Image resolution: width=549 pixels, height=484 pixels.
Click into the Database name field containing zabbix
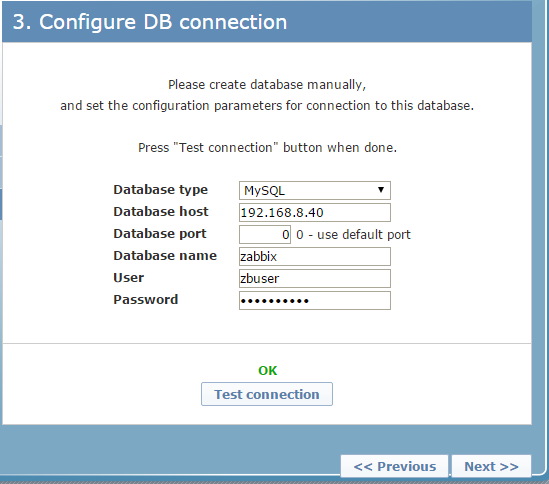coord(315,256)
